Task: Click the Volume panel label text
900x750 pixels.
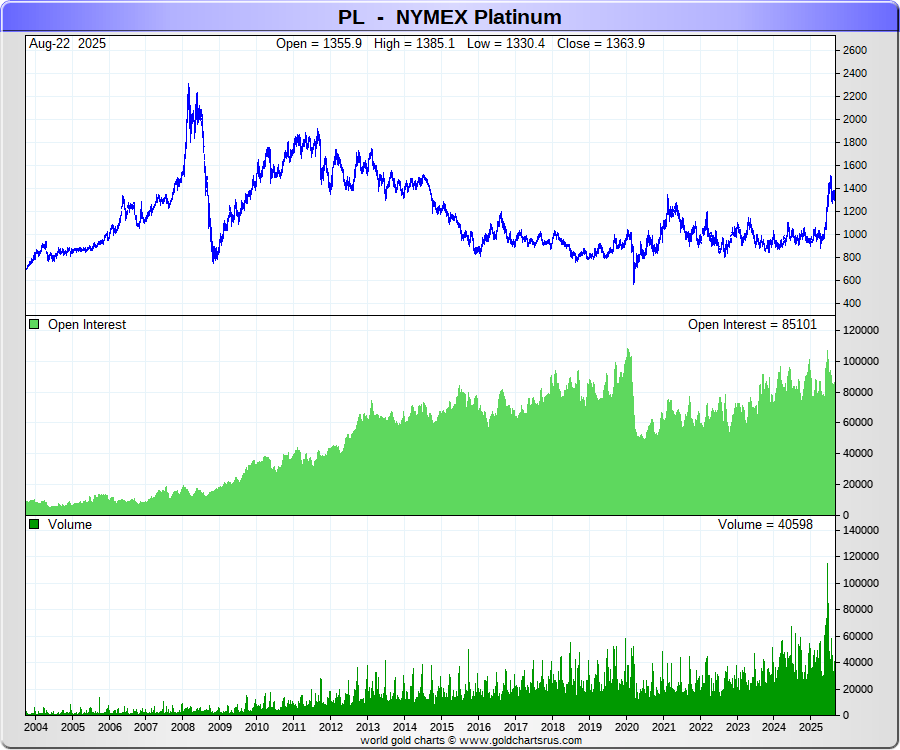Action: coord(70,525)
